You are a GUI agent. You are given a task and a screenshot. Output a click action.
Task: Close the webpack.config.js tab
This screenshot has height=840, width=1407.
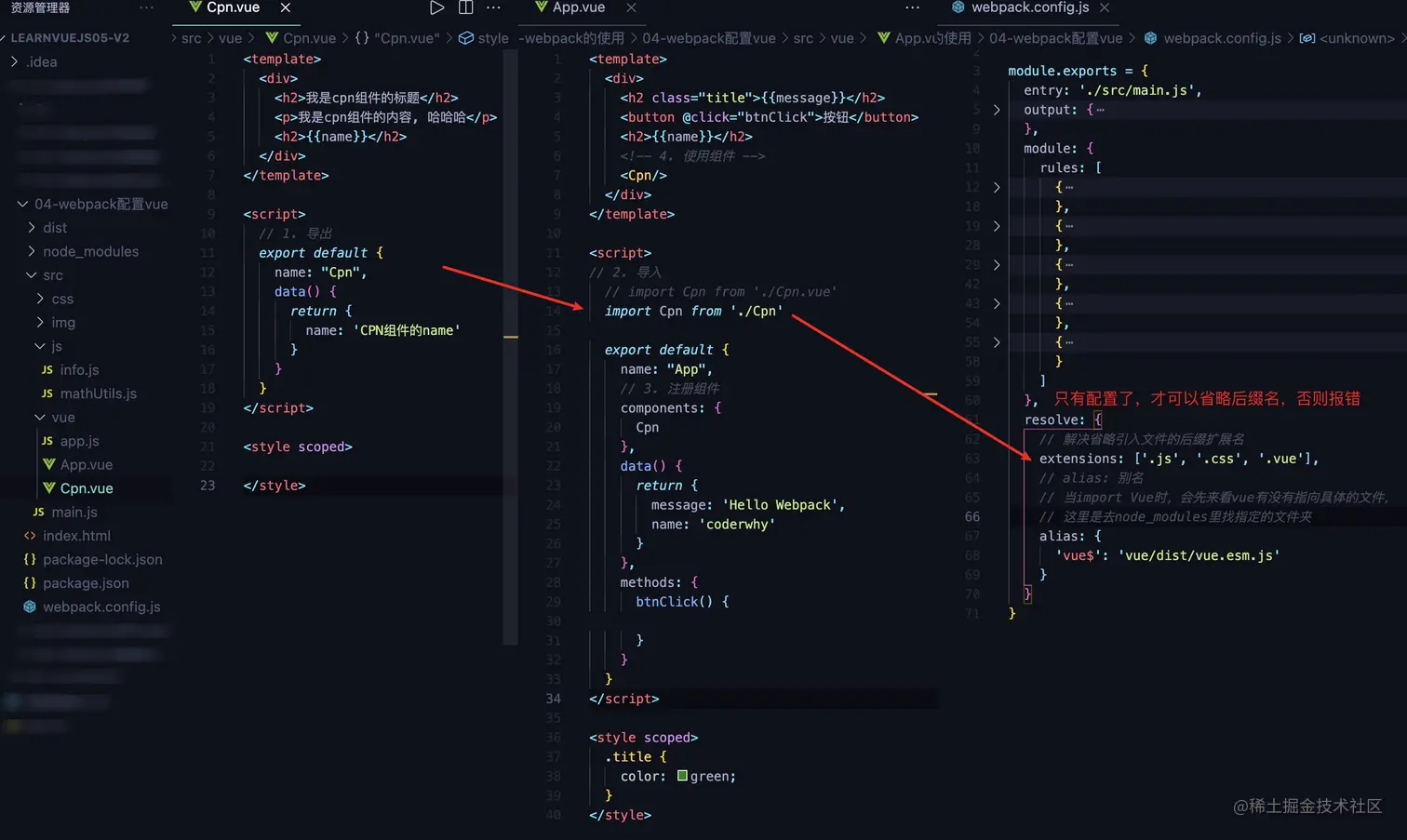pos(1105,7)
